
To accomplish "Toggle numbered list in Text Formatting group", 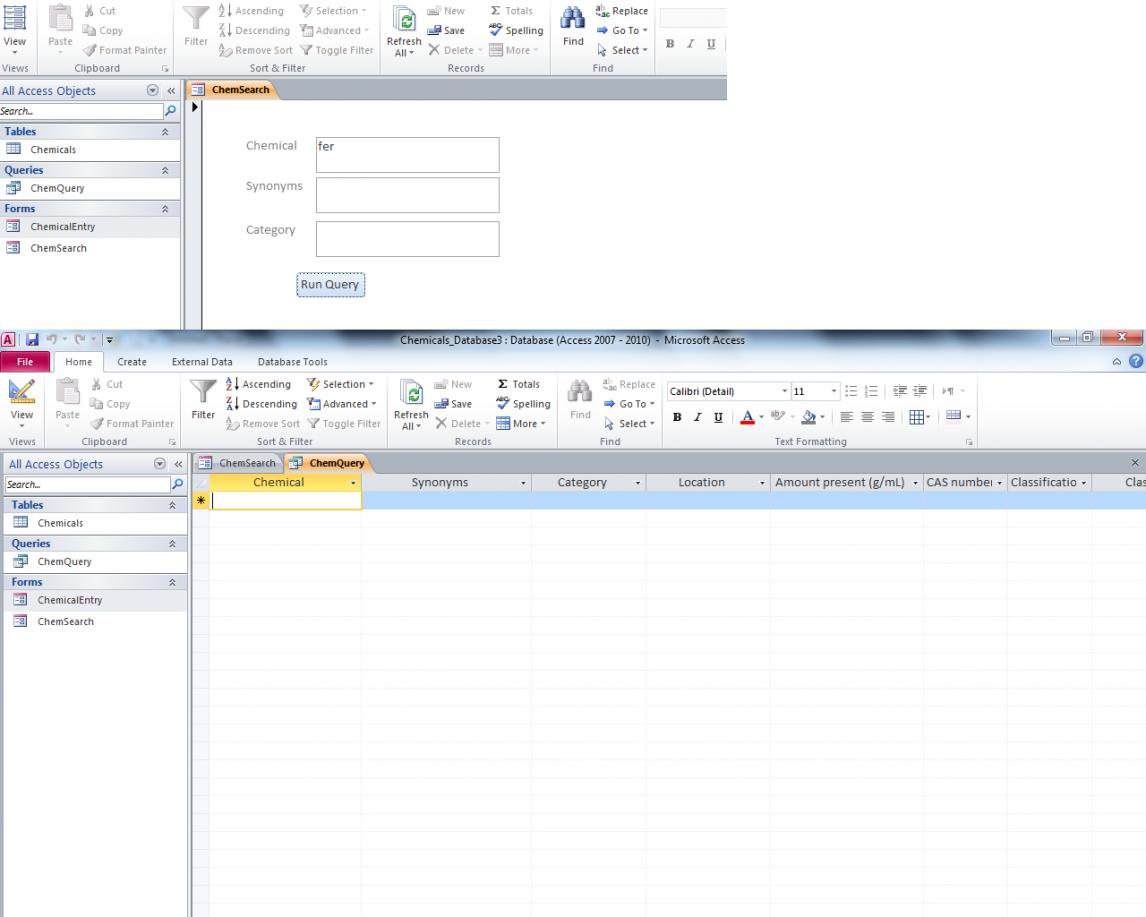I will click(x=870, y=392).
